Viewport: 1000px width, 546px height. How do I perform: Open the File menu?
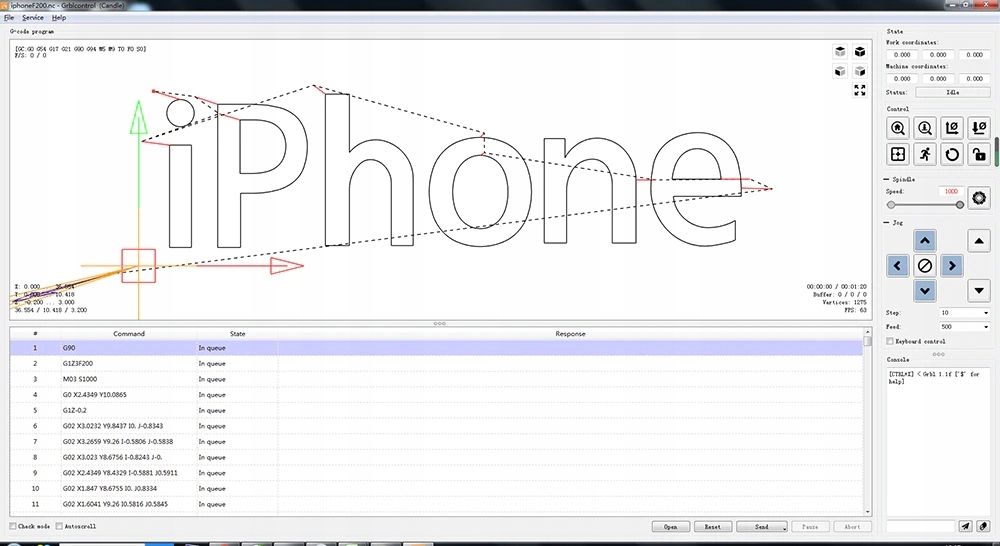(9, 18)
